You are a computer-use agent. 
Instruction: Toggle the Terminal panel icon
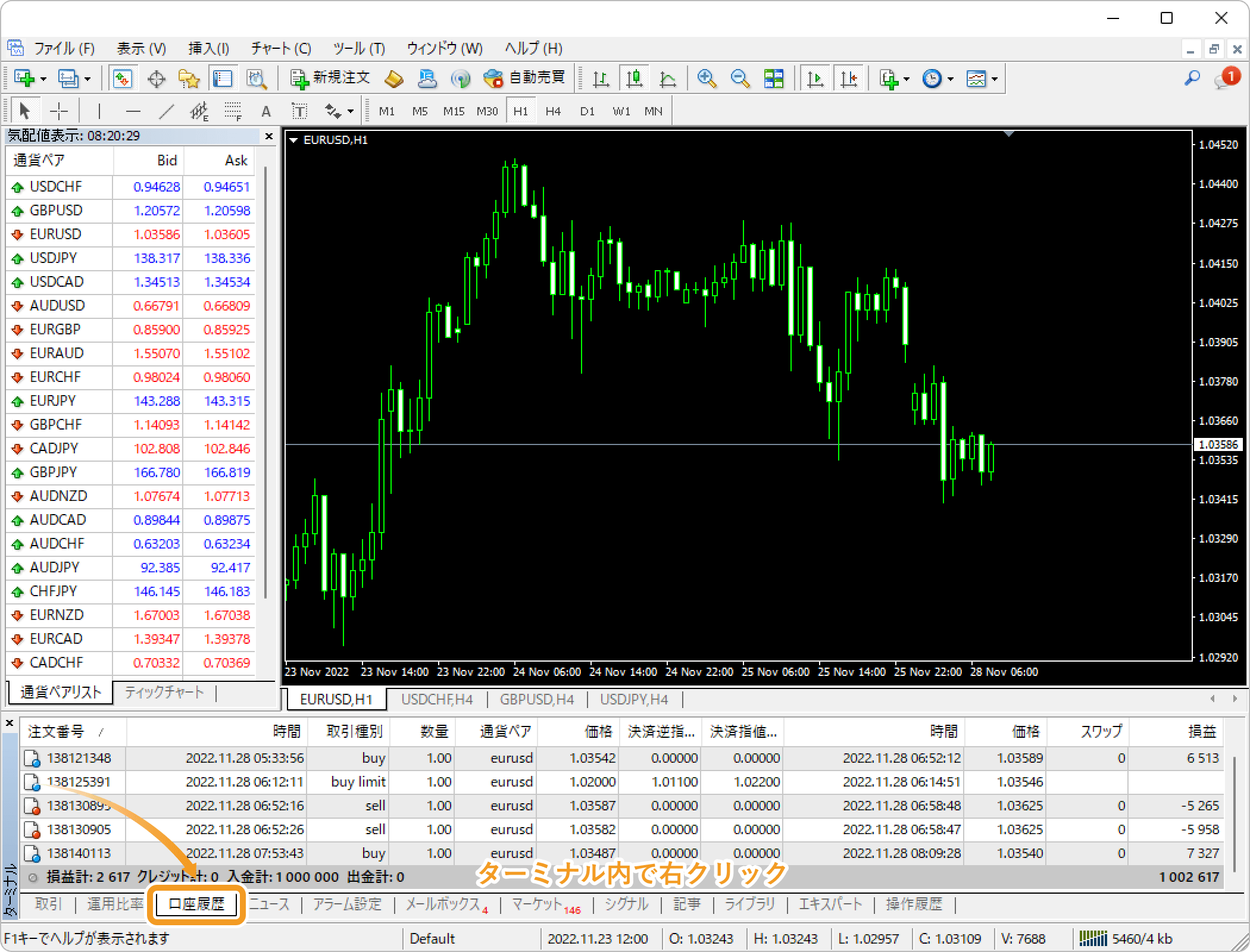click(x=223, y=79)
